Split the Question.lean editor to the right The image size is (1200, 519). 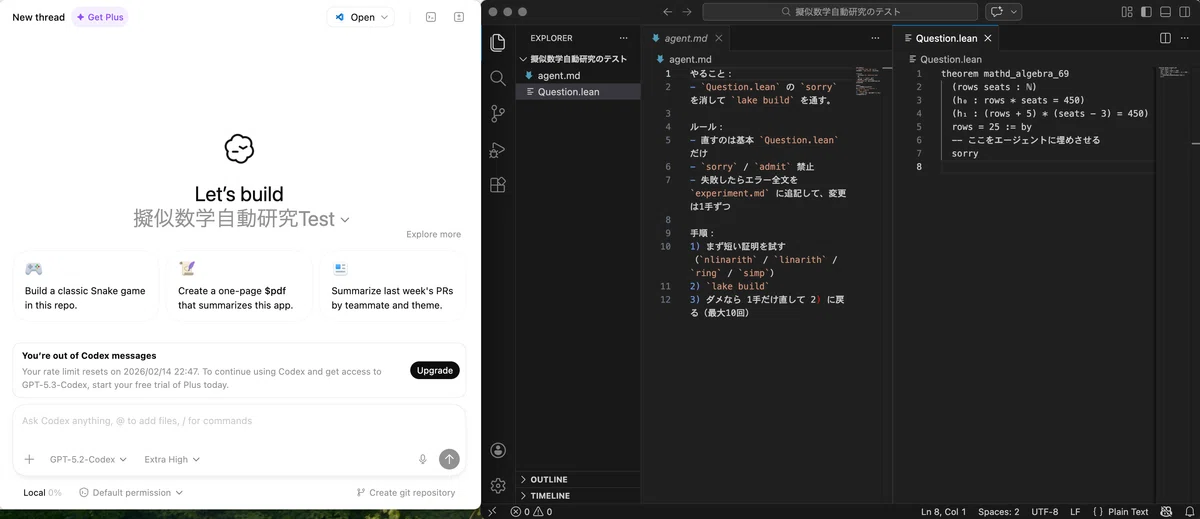1165,38
